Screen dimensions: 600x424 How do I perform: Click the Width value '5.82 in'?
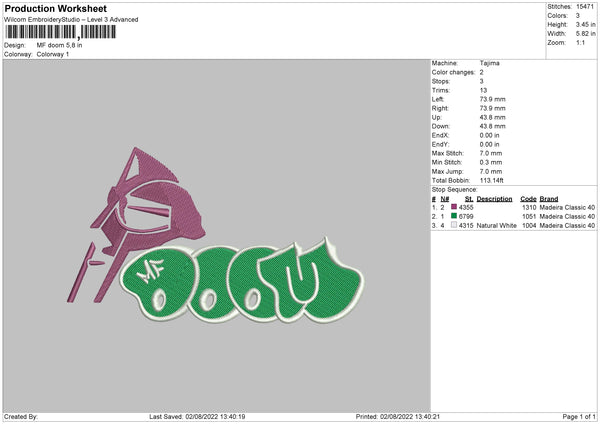[585, 34]
